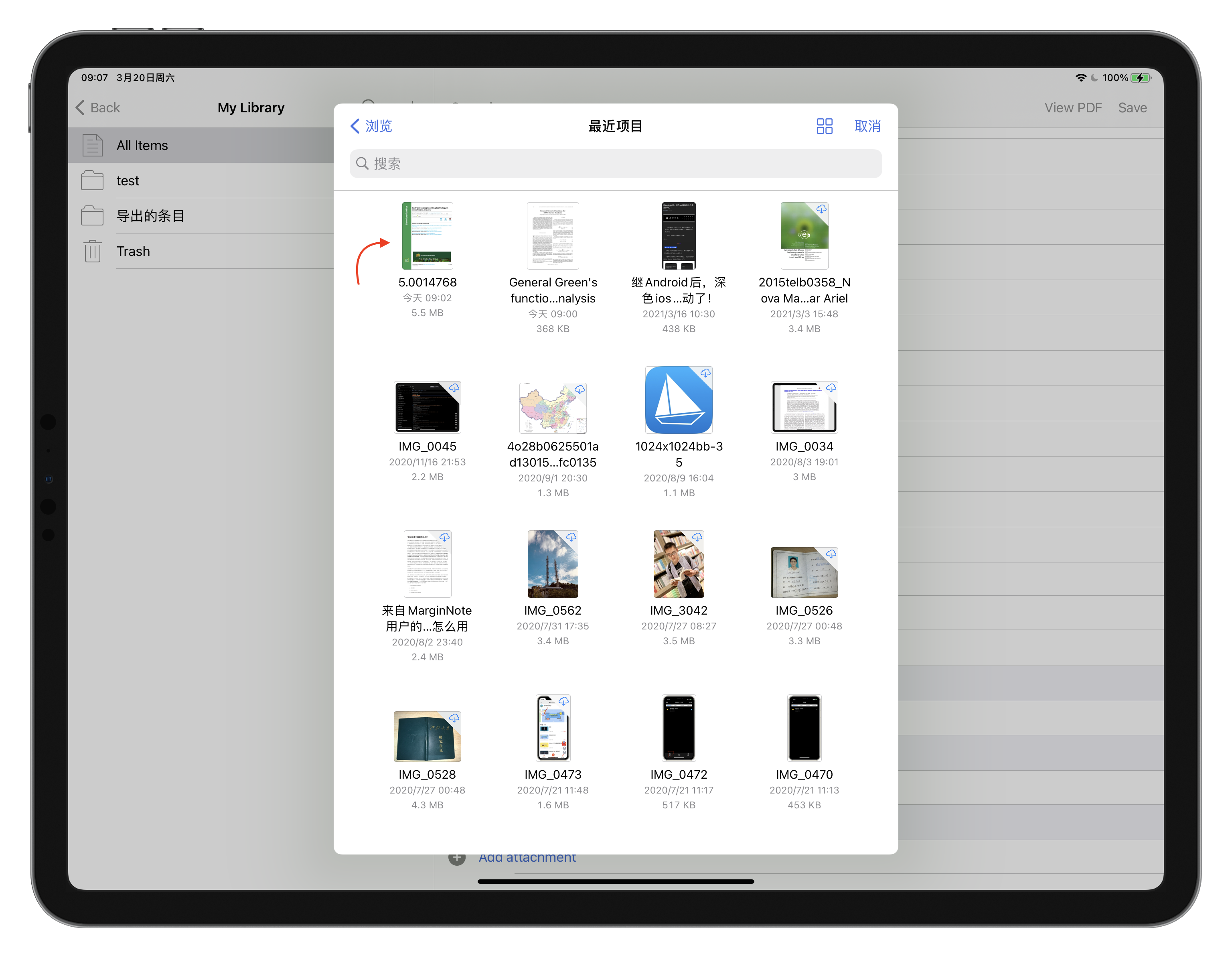Select the IMG_0045 thumbnail
This screenshot has width=1232, height=958.
pyautogui.click(x=427, y=407)
